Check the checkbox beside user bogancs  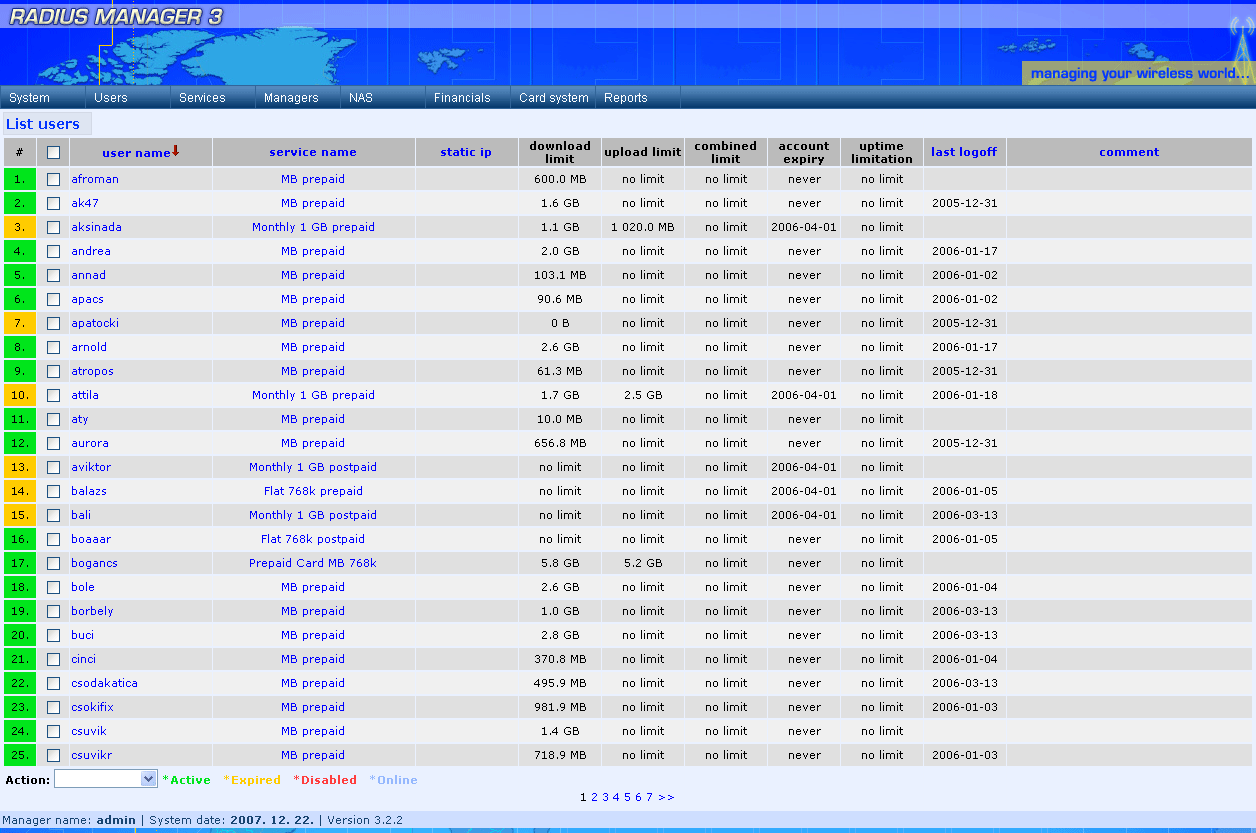pyautogui.click(x=53, y=562)
